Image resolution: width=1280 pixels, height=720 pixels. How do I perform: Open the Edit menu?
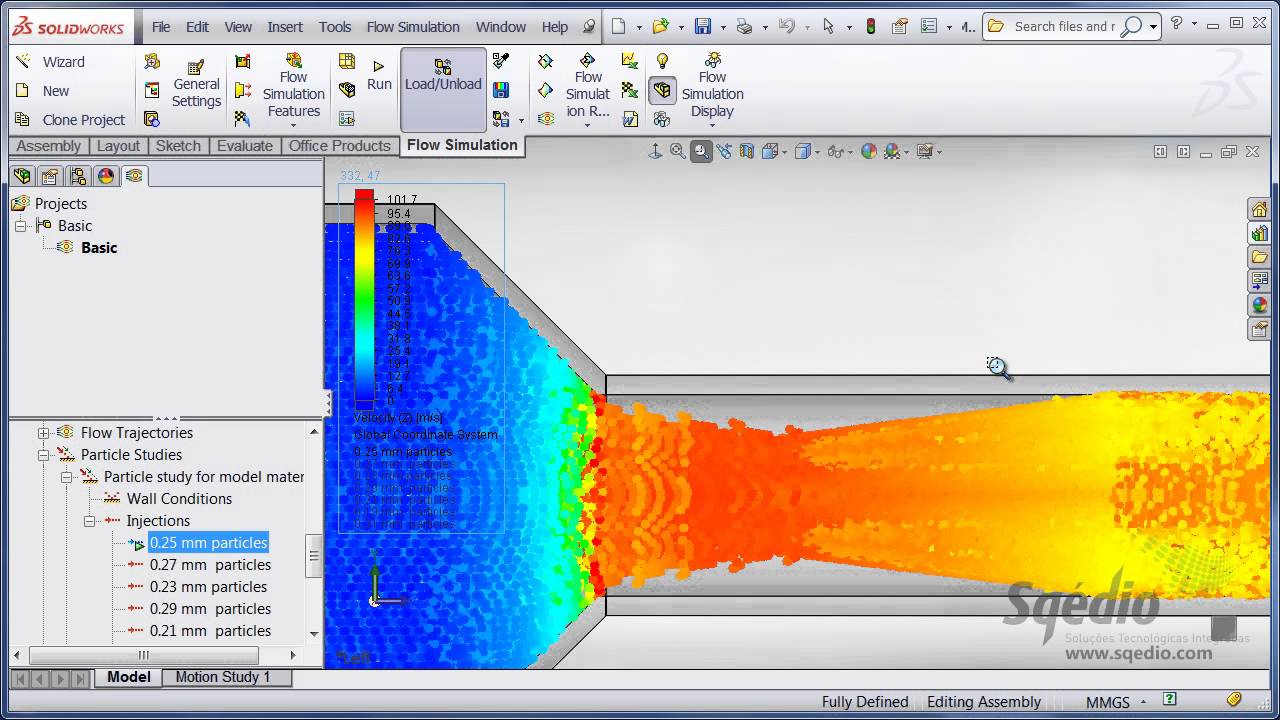tap(198, 27)
